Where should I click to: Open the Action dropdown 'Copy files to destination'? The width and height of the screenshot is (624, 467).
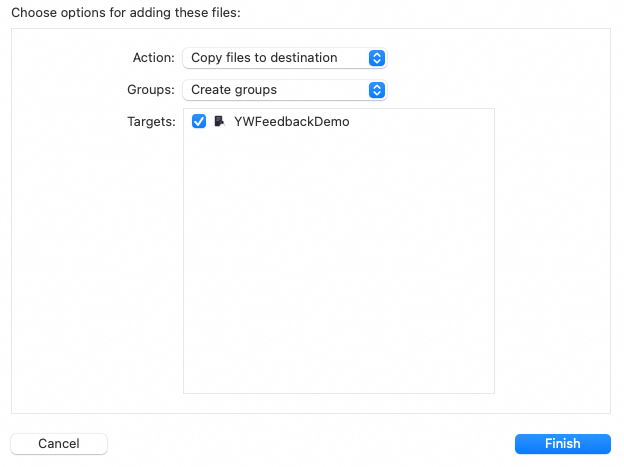285,58
